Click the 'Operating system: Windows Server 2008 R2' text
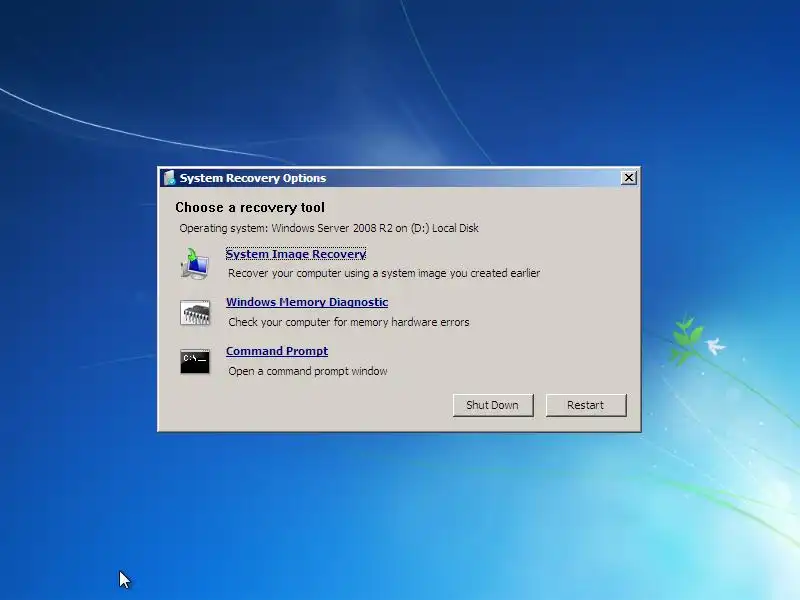 [x=329, y=228]
